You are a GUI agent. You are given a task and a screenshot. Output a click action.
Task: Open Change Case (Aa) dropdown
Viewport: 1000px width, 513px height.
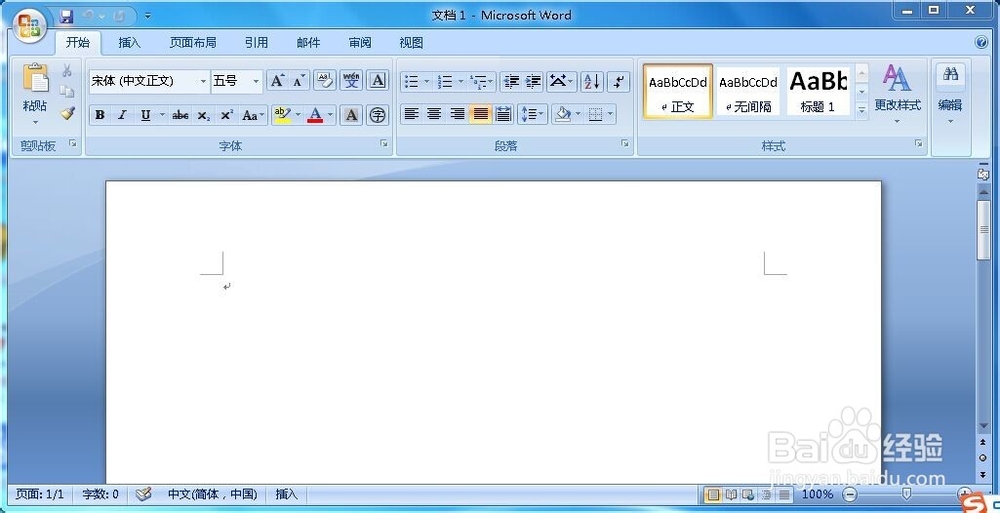point(254,115)
